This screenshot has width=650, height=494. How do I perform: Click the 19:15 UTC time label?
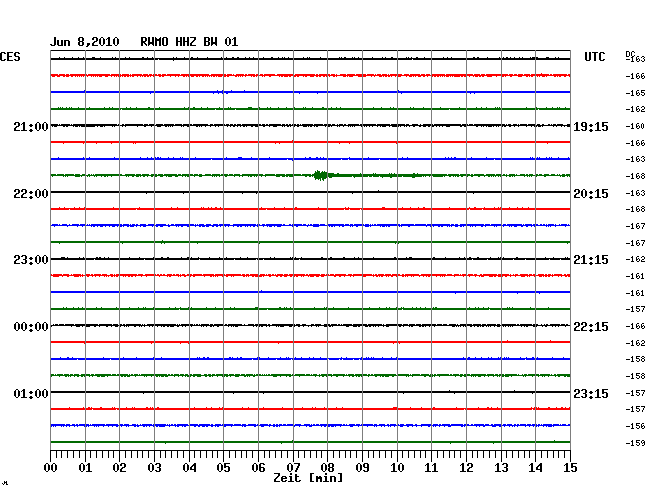[591, 127]
